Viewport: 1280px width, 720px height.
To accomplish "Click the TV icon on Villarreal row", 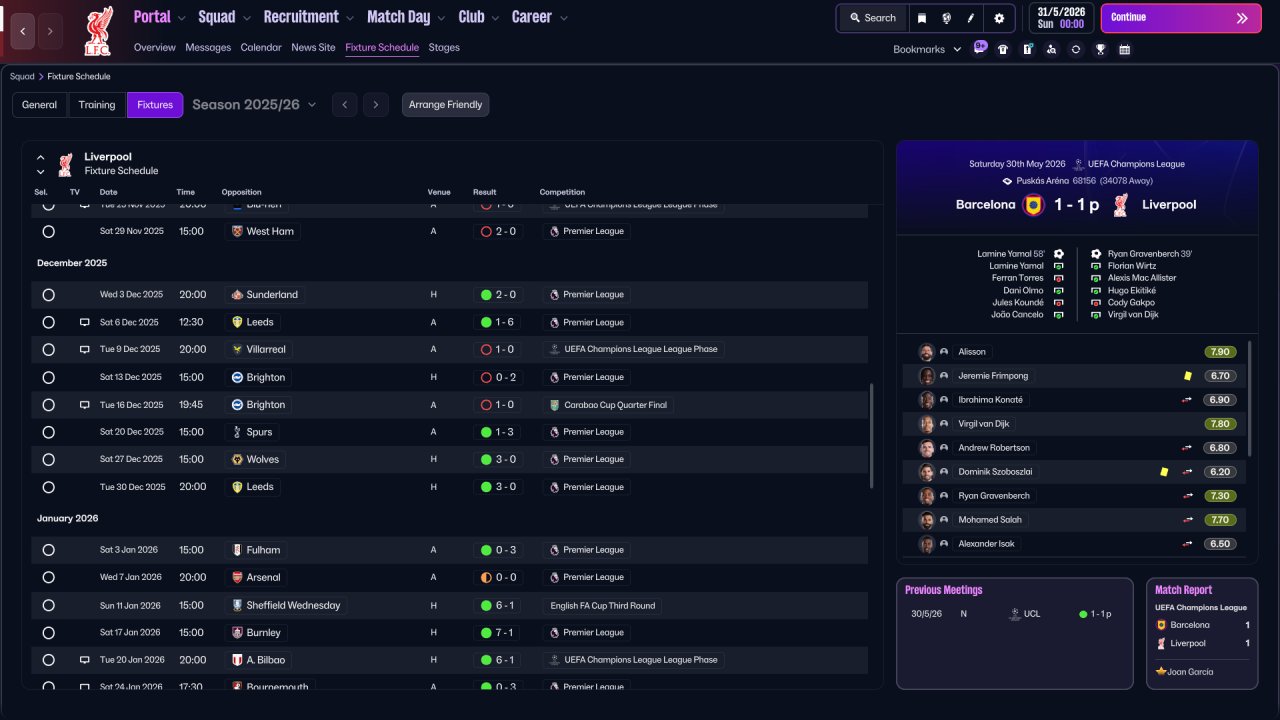I will point(85,350).
